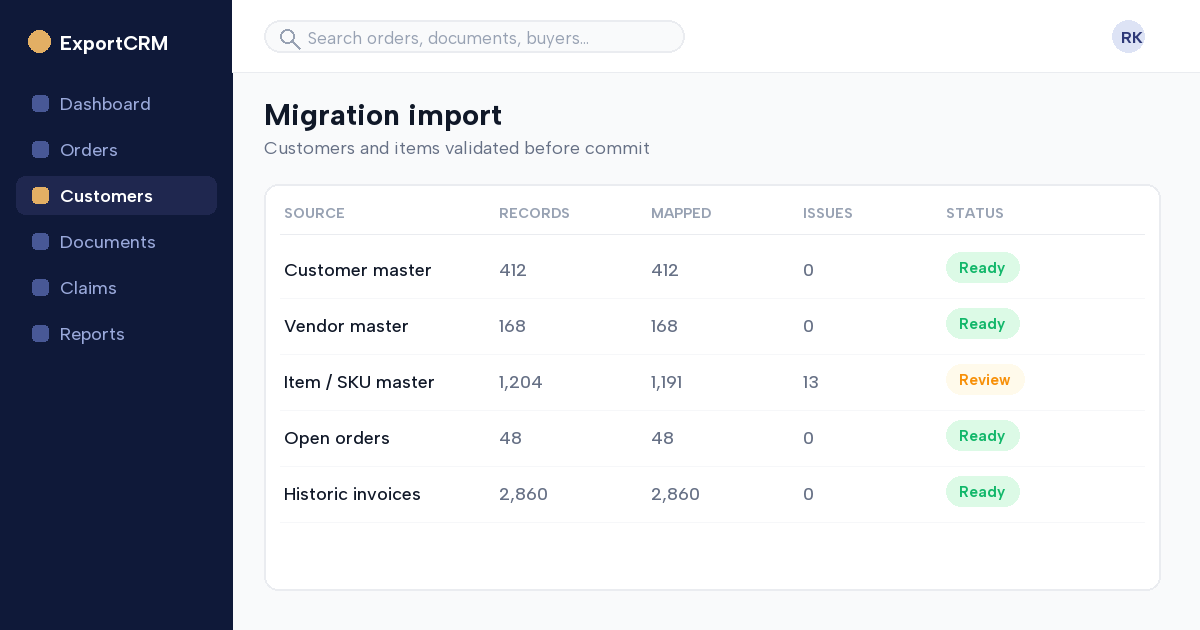
Task: Click Ready badge for Open orders
Action: 983,436
